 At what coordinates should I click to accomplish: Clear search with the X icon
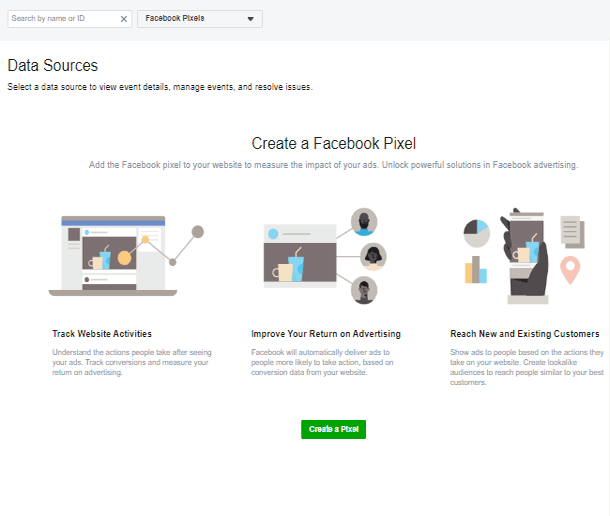click(124, 19)
